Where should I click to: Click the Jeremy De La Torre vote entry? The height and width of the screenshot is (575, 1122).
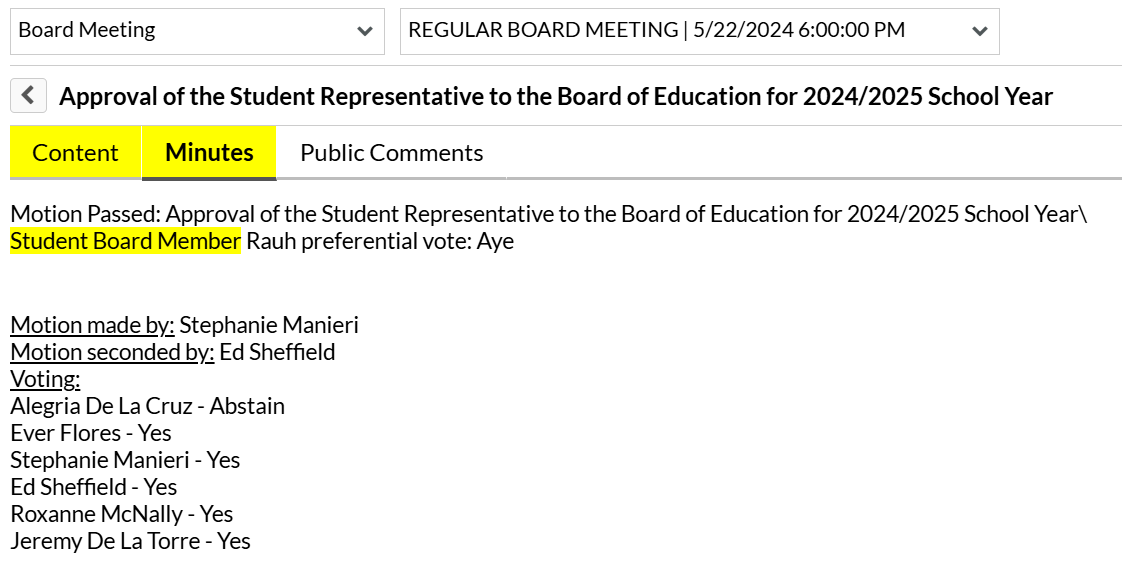coord(130,541)
